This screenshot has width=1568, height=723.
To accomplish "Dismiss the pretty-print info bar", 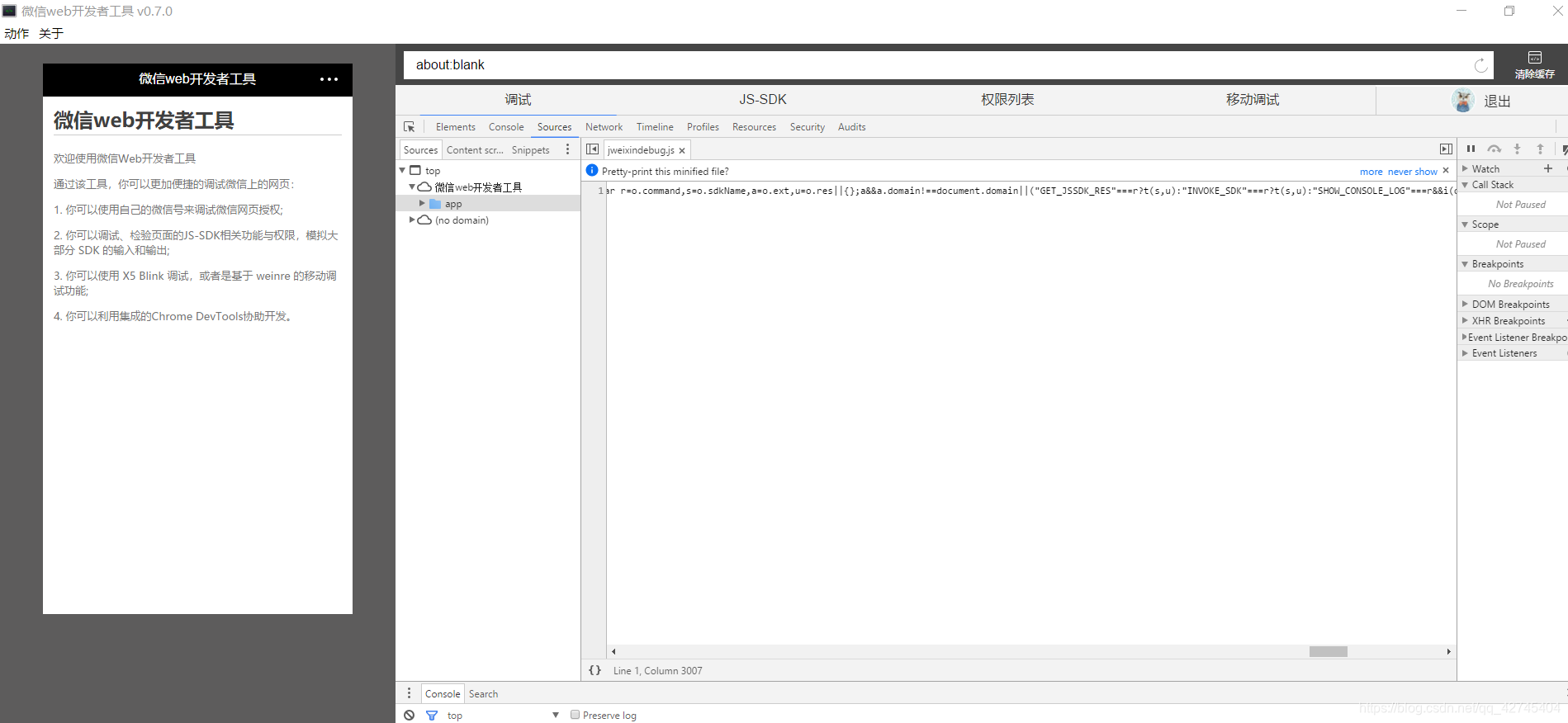I will click(1446, 171).
